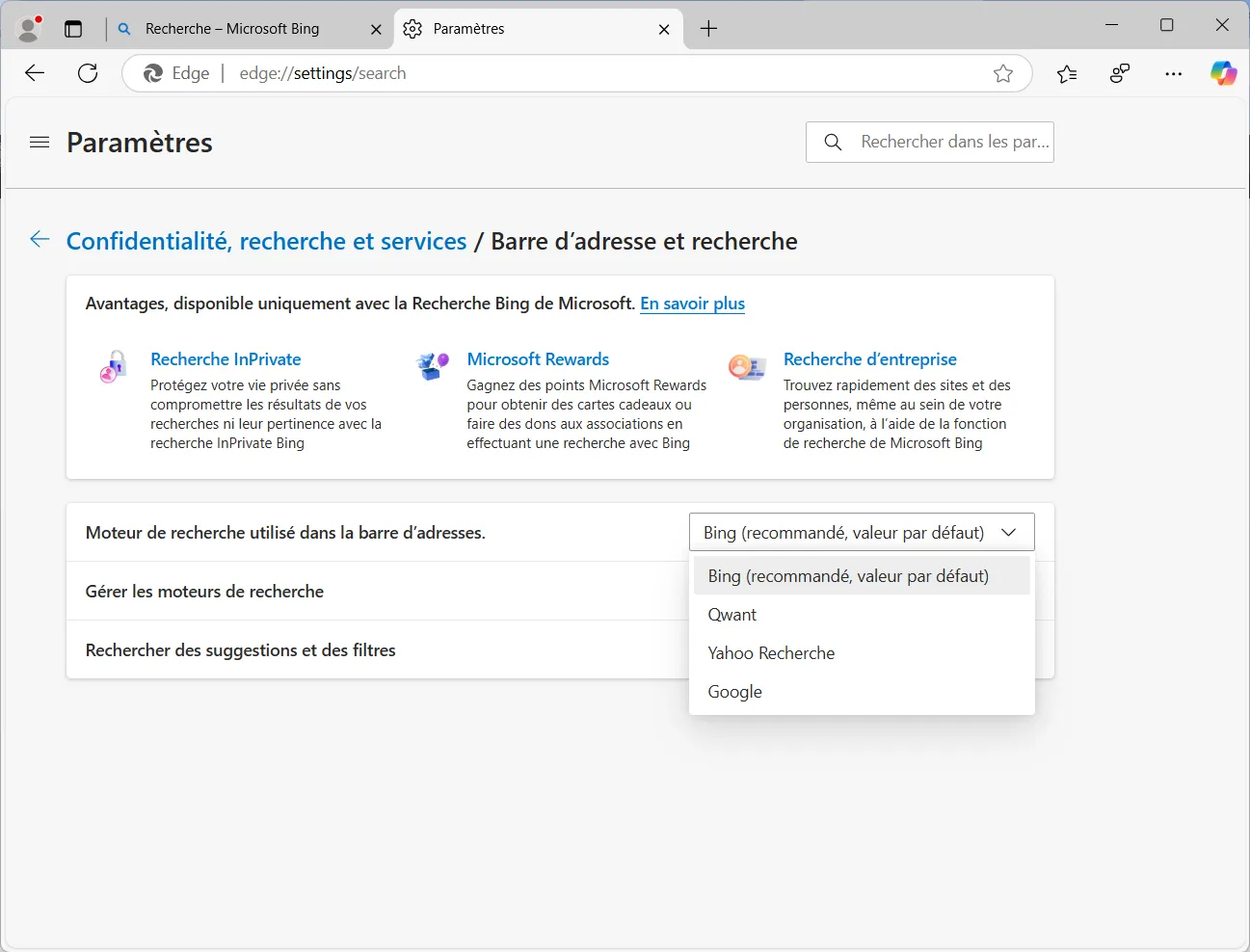Image resolution: width=1250 pixels, height=952 pixels.
Task: Close the Recherche – Microsoft Bing tab
Action: point(376,30)
